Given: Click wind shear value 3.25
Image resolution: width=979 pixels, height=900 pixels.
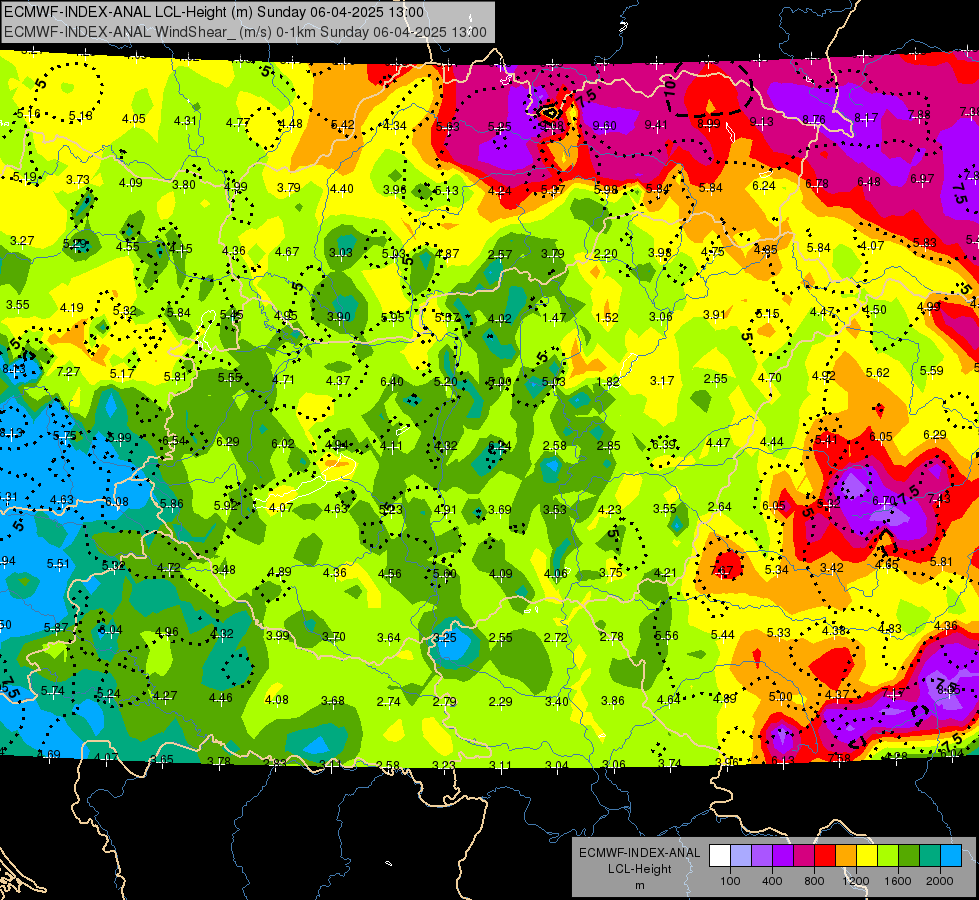Looking at the screenshot, I should 445,638.
